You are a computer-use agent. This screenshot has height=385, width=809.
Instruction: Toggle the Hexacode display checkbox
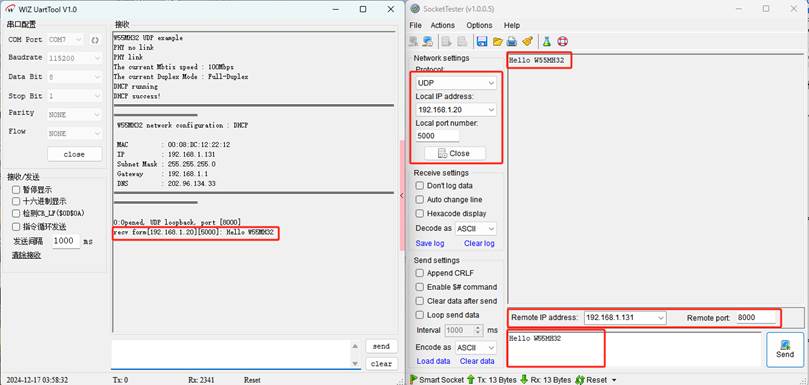(x=419, y=213)
